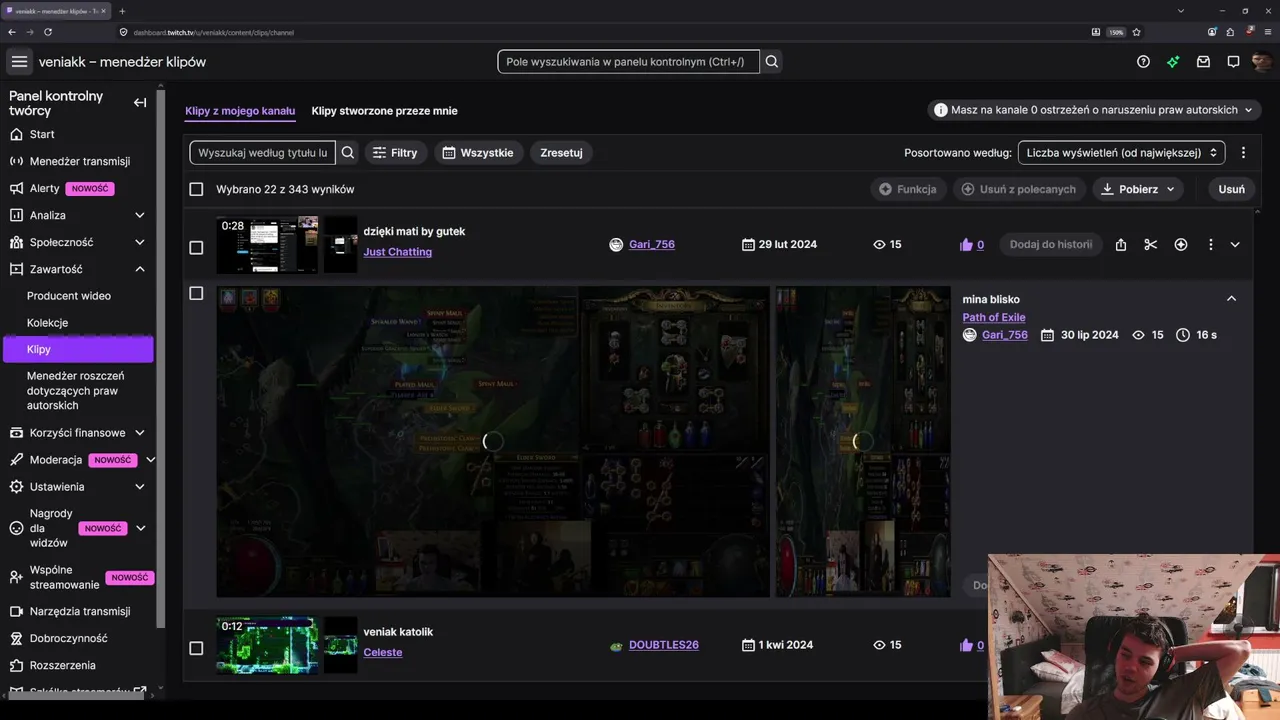
Task: Open the help question mark icon
Action: [1143, 62]
